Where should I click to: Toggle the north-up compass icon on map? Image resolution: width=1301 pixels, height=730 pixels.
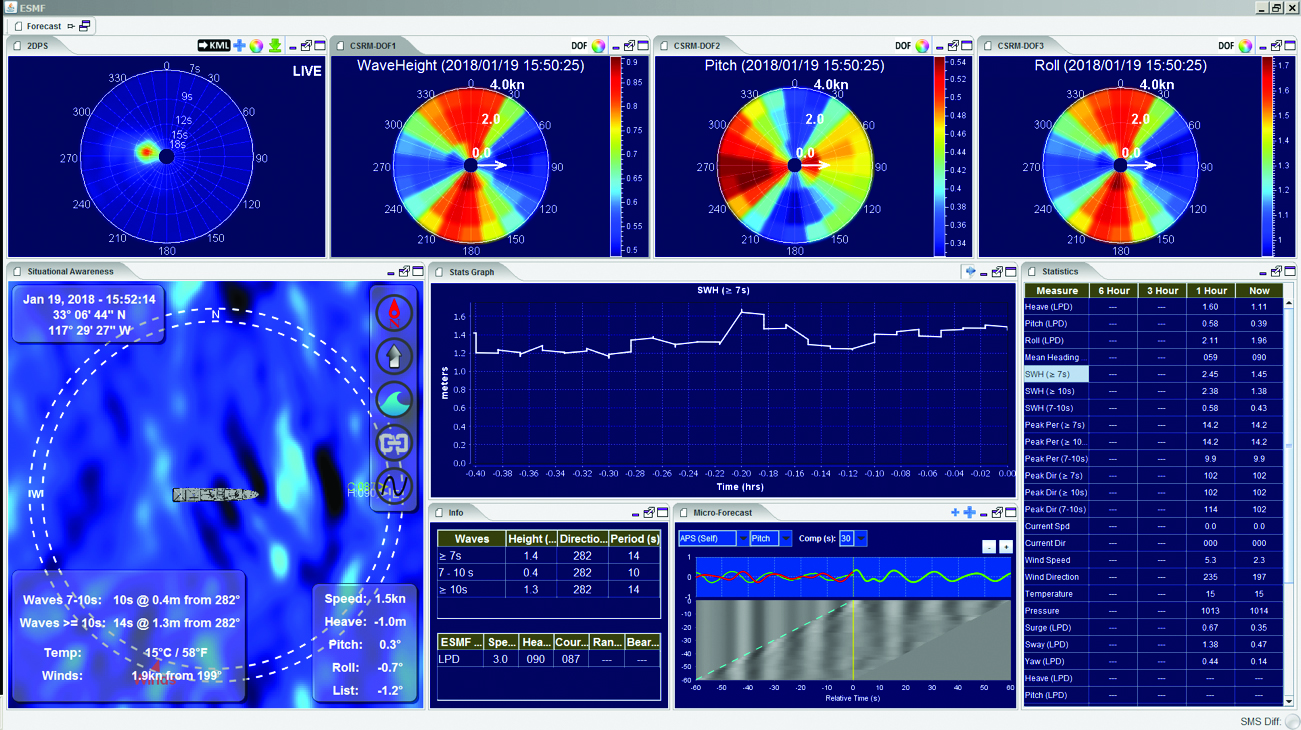(393, 313)
